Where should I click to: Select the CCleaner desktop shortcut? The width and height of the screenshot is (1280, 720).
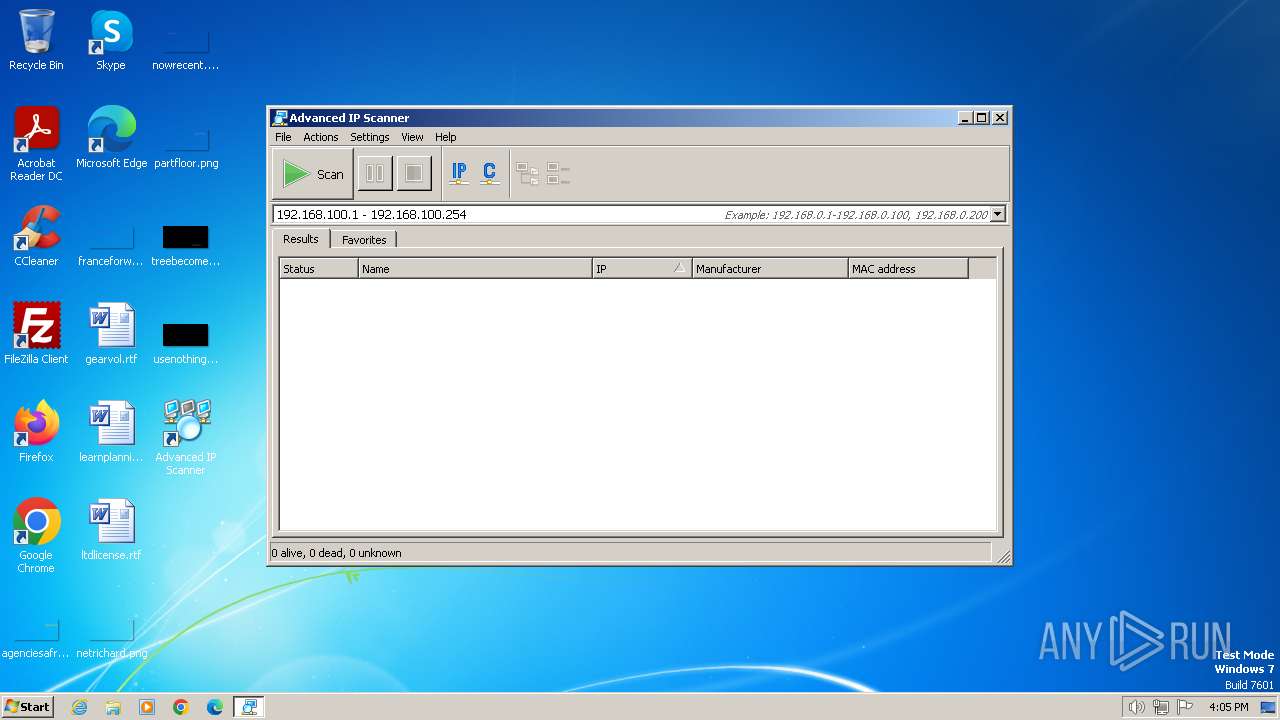[36, 236]
